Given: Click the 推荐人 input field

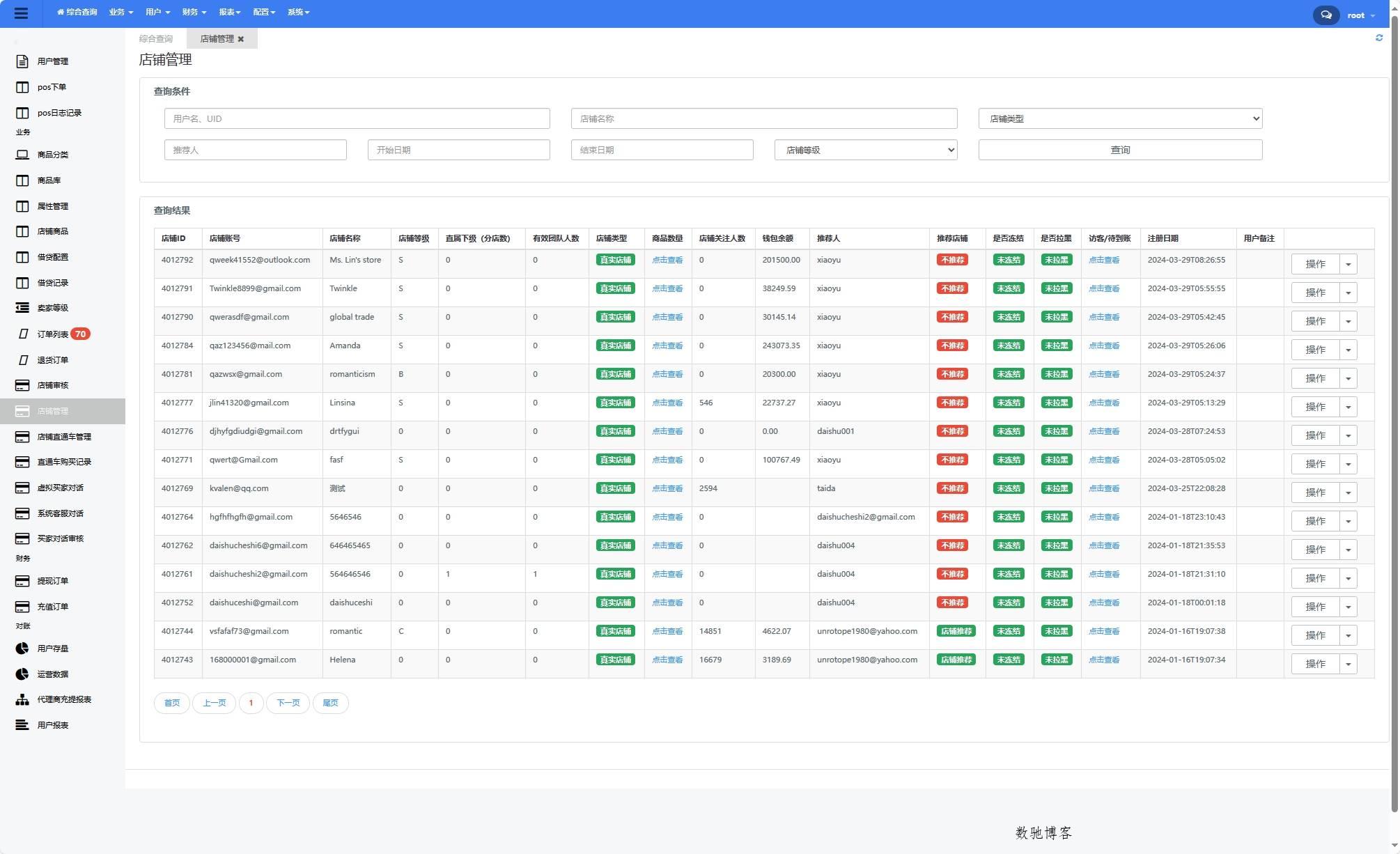Looking at the screenshot, I should click(x=255, y=150).
